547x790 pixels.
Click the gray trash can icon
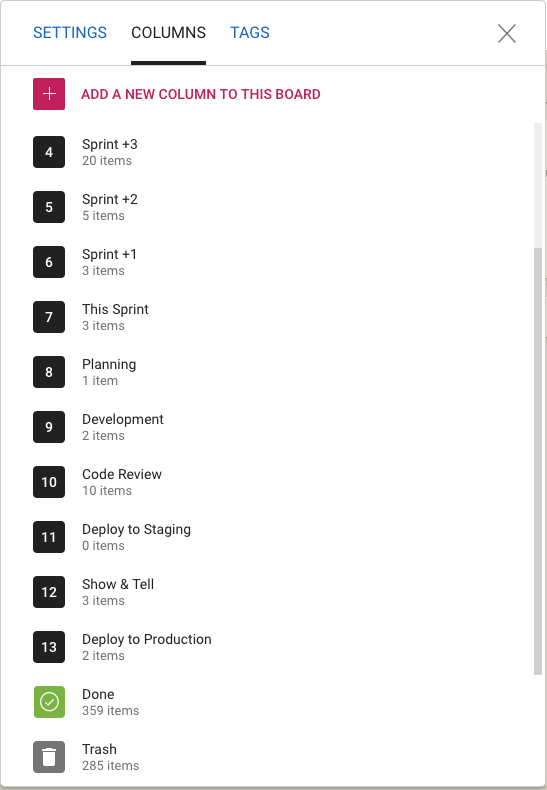click(x=49, y=757)
